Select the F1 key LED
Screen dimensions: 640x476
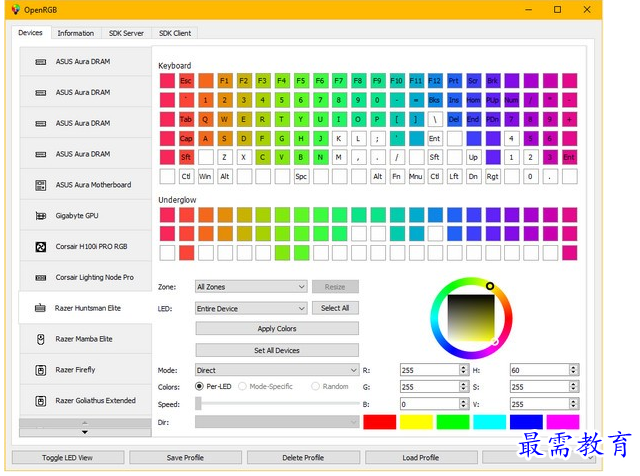coord(224,81)
